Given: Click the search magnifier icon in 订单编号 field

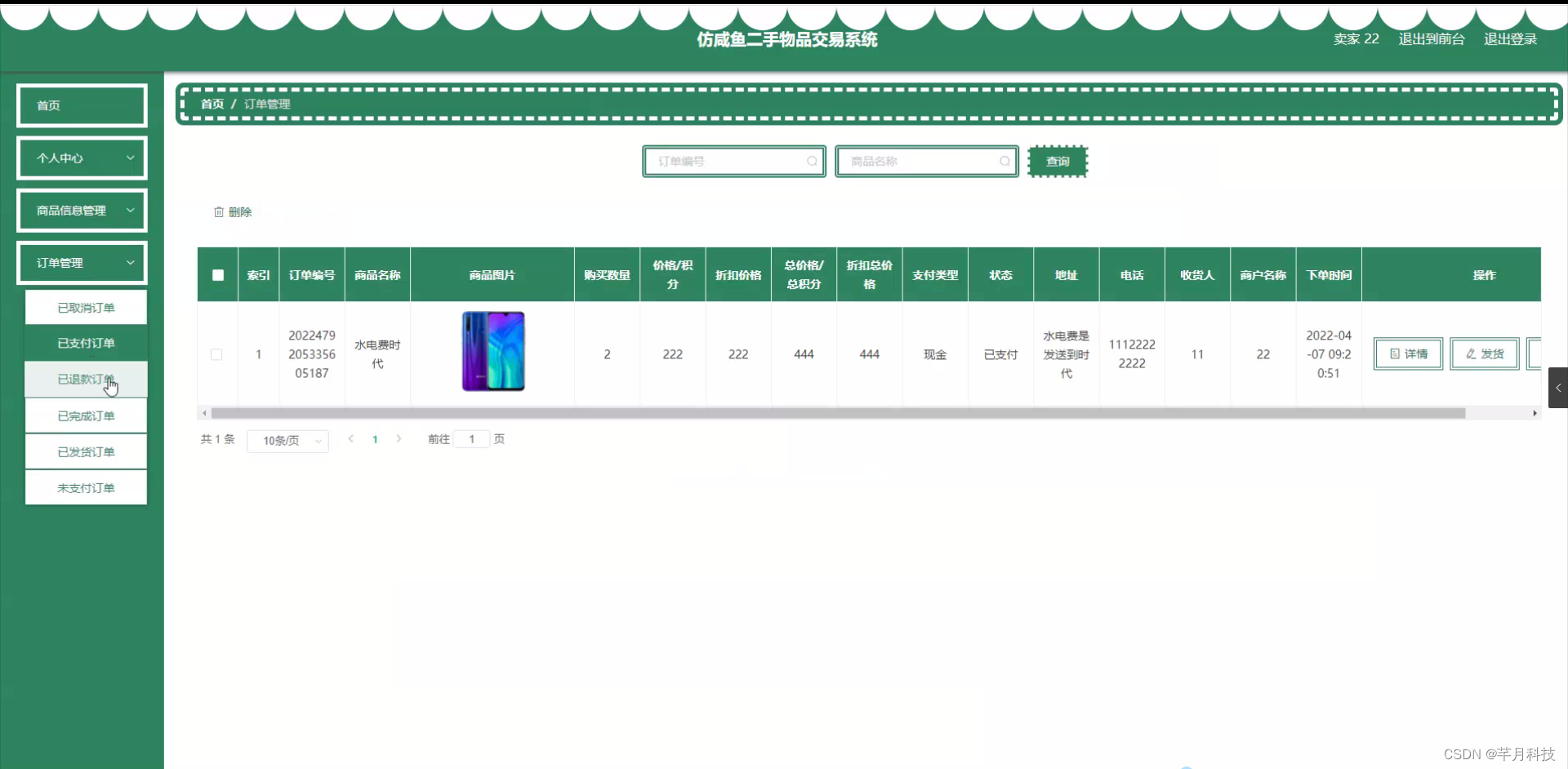Looking at the screenshot, I should pyautogui.click(x=811, y=161).
